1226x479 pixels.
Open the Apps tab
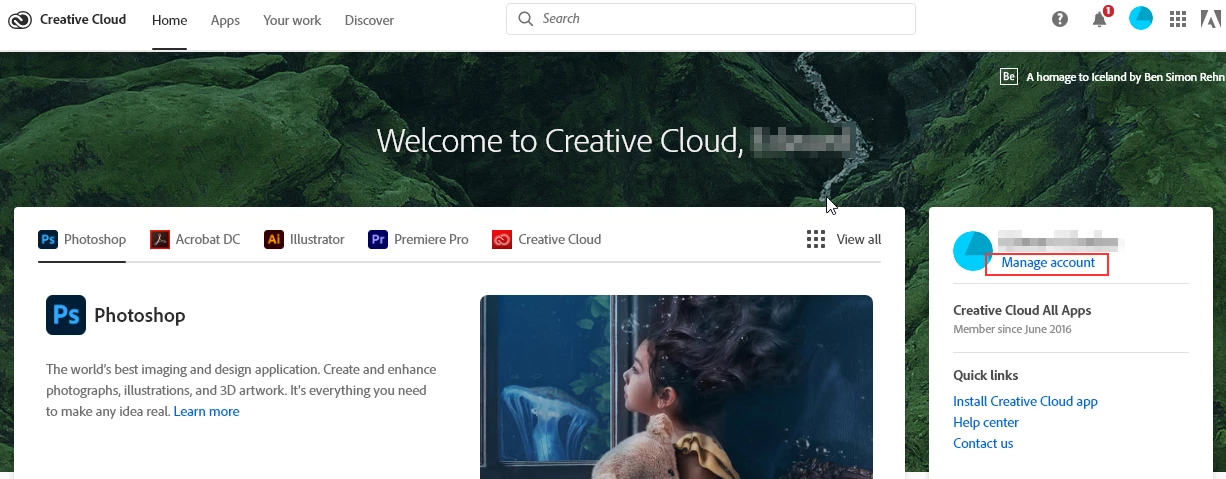(x=225, y=20)
